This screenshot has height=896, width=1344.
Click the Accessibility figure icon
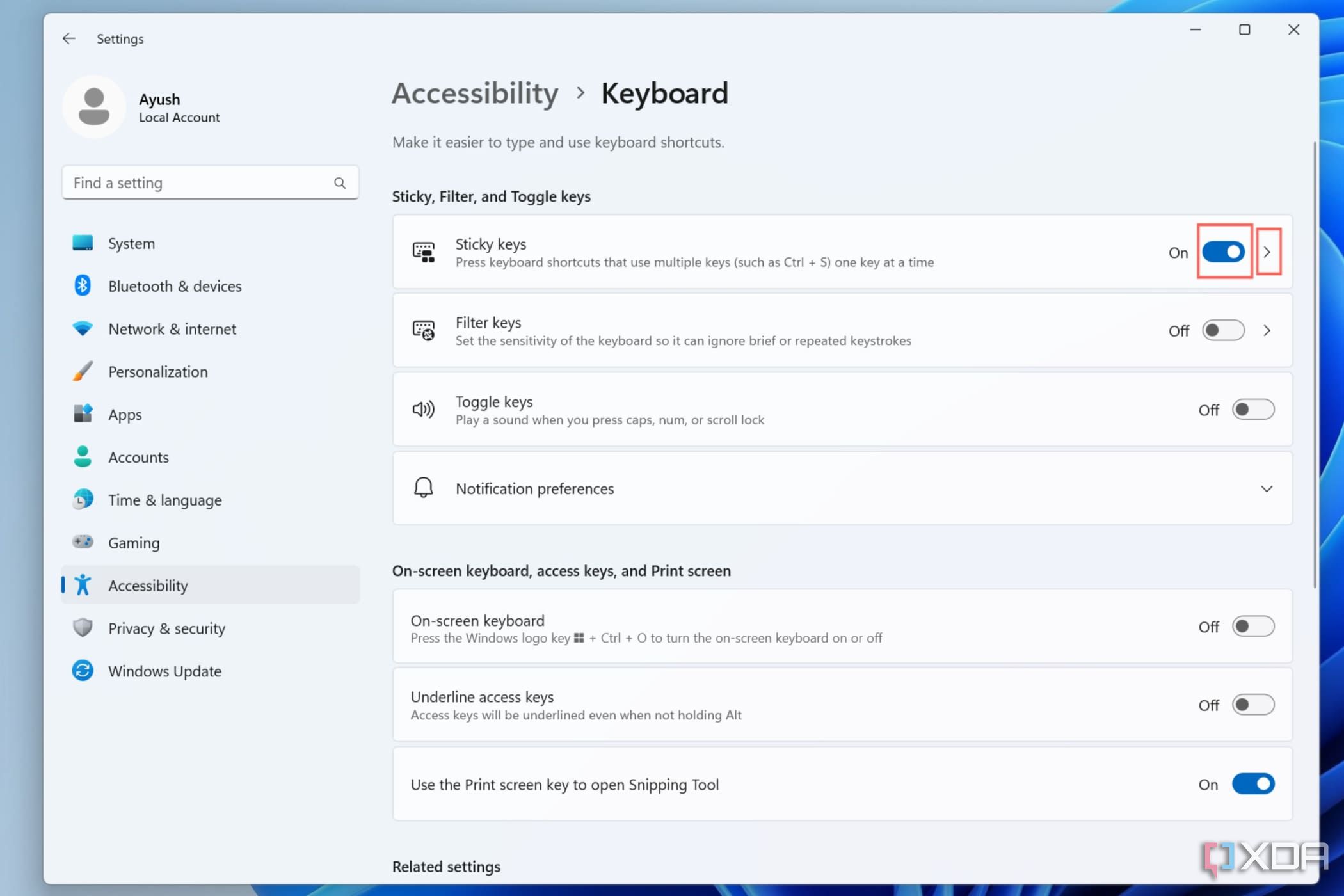pos(83,585)
